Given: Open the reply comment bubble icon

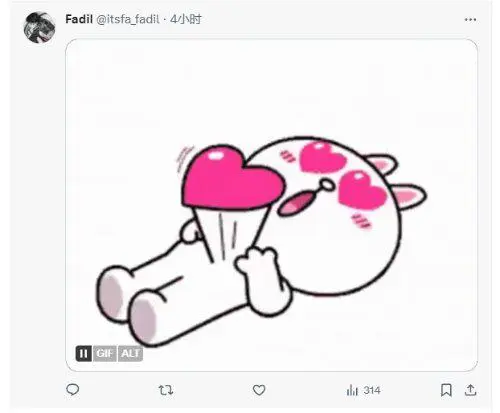Looking at the screenshot, I should [x=73, y=390].
